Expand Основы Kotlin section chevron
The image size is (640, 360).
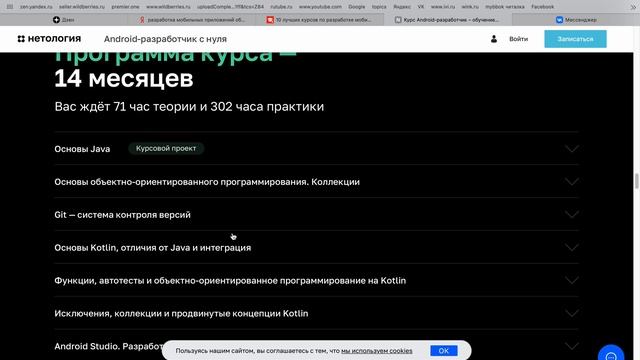click(572, 247)
